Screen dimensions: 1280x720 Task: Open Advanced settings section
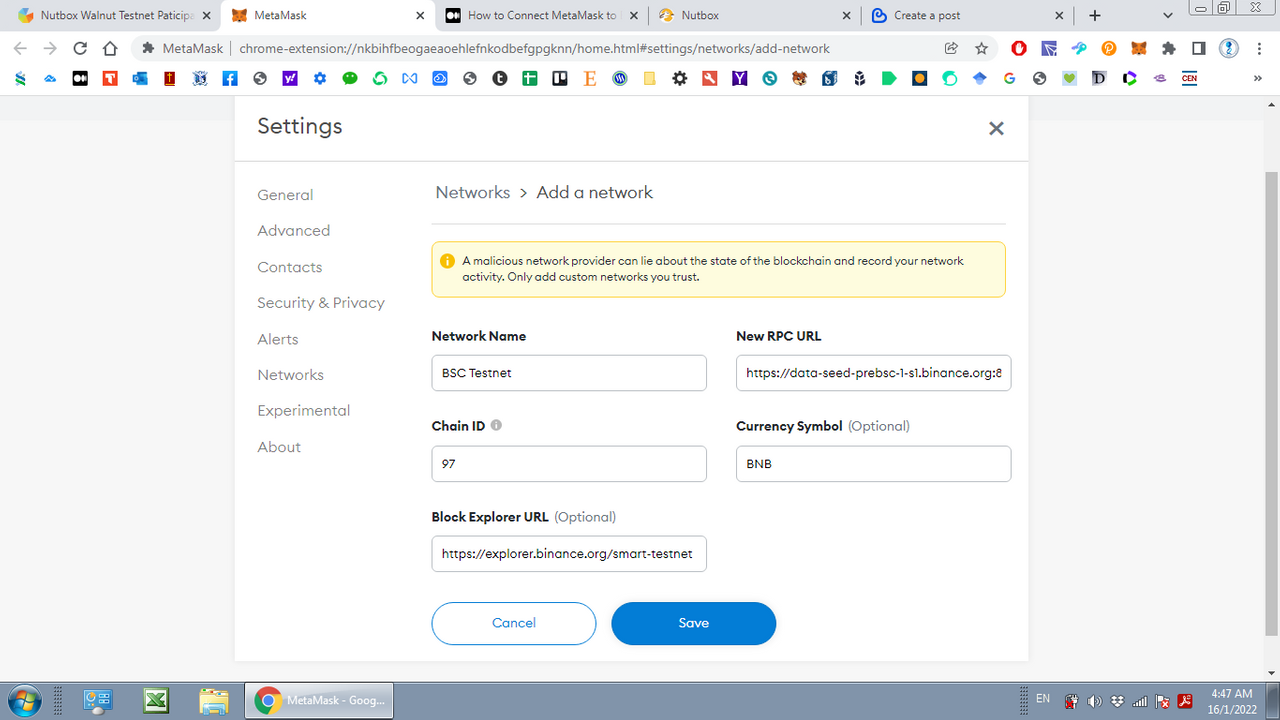coord(293,230)
